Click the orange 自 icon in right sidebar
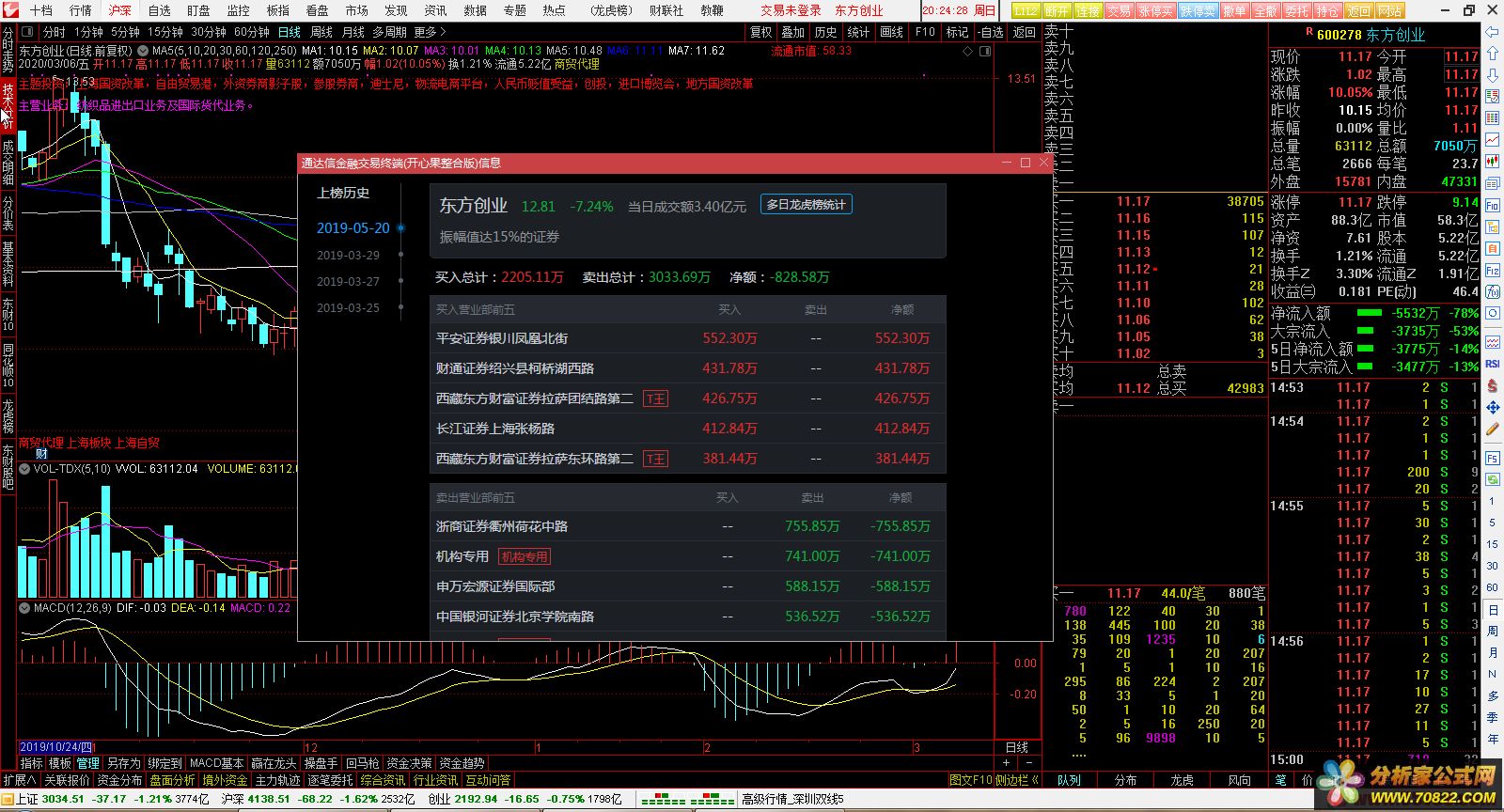This screenshot has width=1504, height=812. (1493, 249)
